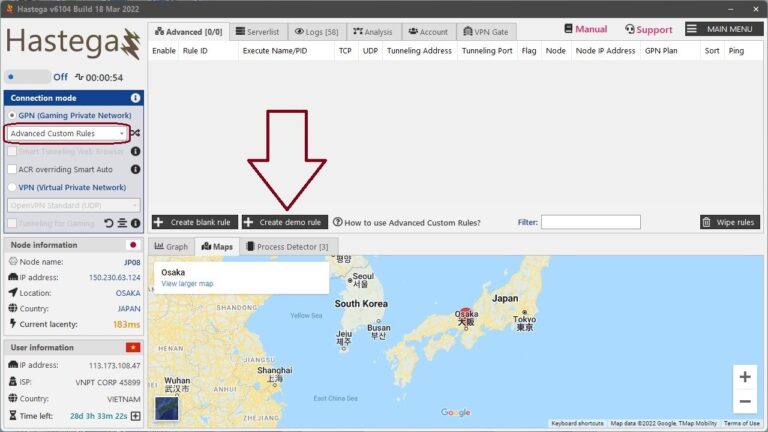Screen dimensions: 768x432
Task: Click the node name JP08 value
Action: [x=132, y=262]
